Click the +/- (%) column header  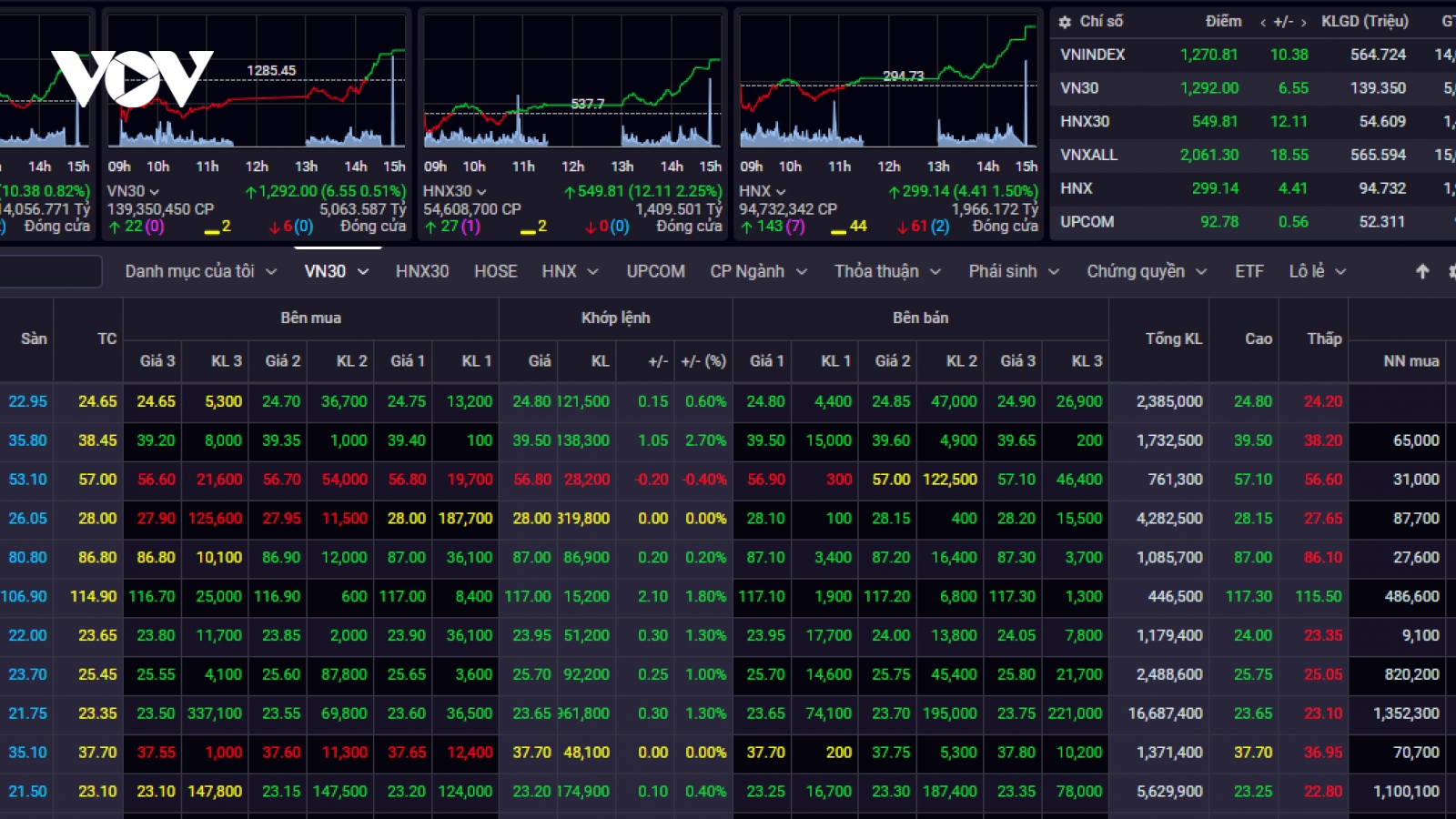(x=703, y=361)
